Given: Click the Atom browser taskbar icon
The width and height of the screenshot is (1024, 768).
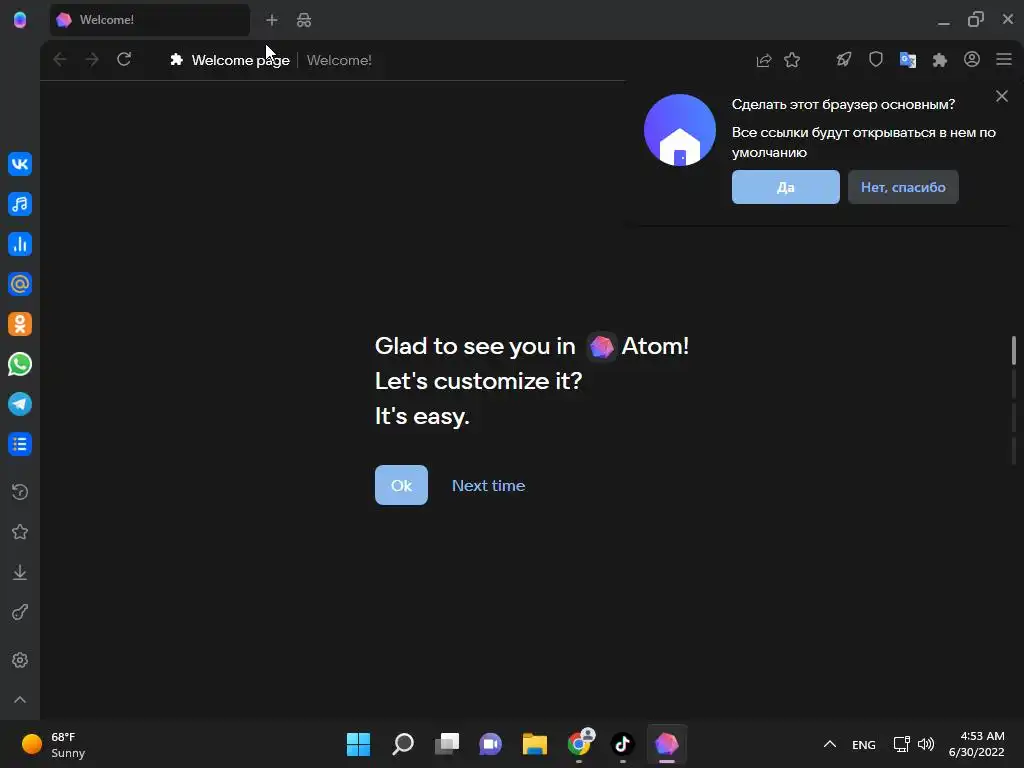Looking at the screenshot, I should (667, 744).
